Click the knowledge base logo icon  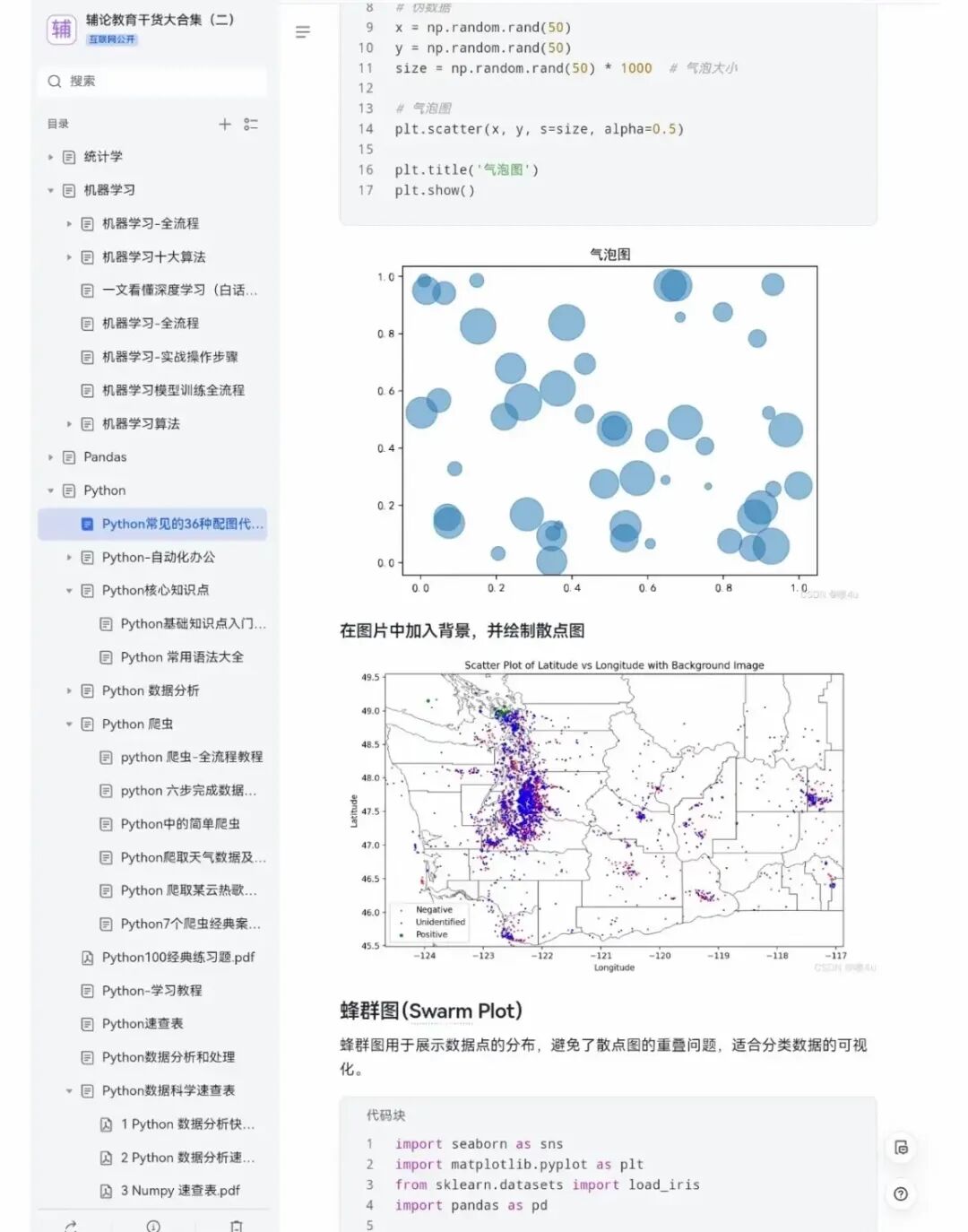point(62,29)
